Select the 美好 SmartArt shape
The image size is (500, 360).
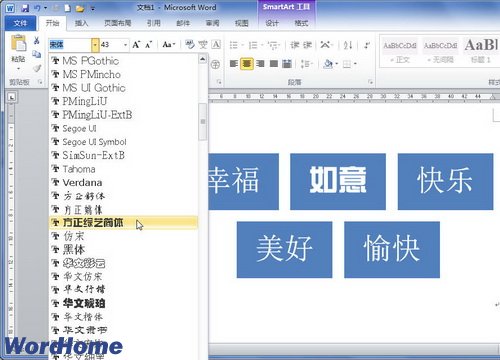284,249
